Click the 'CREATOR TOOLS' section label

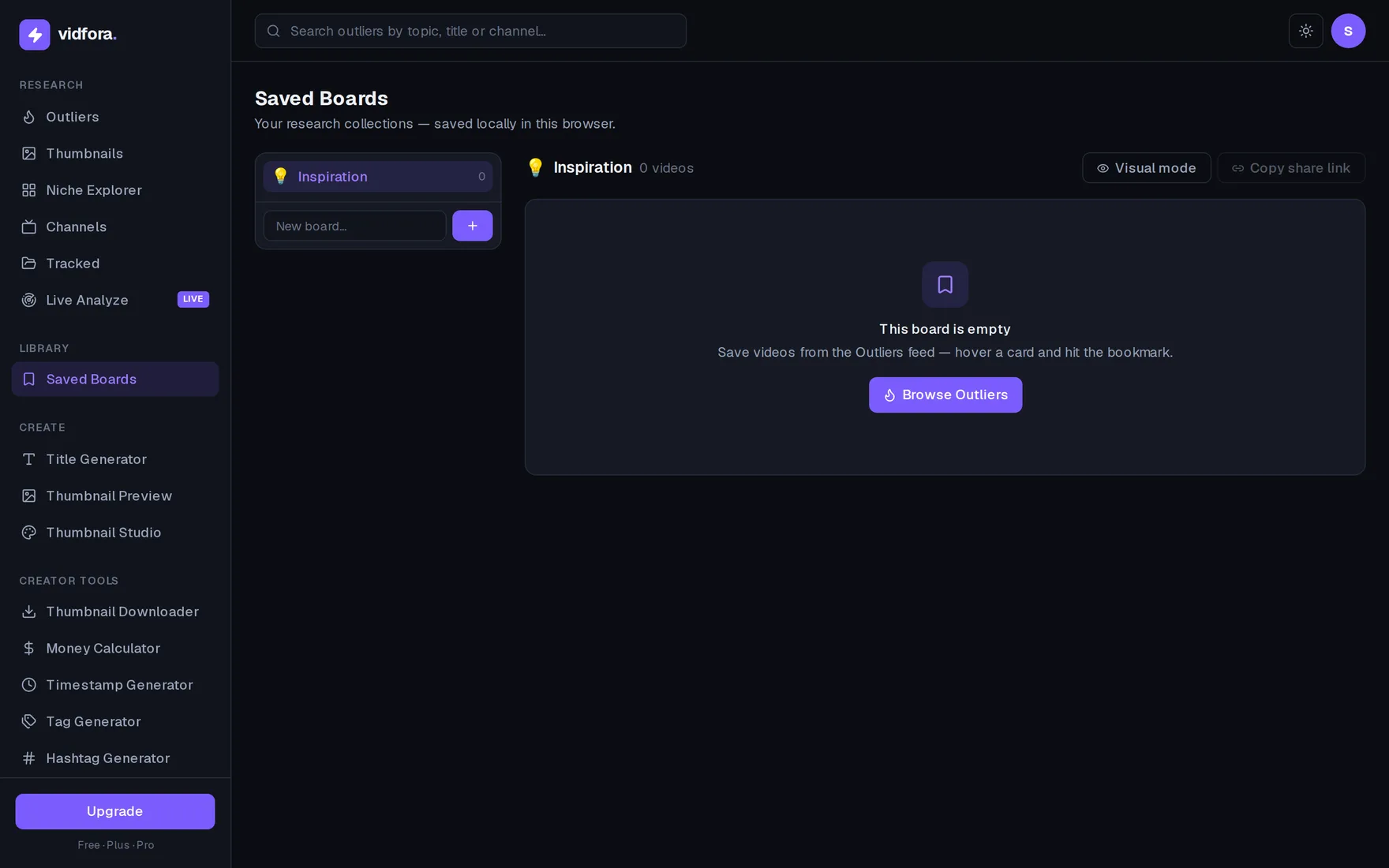(69, 581)
